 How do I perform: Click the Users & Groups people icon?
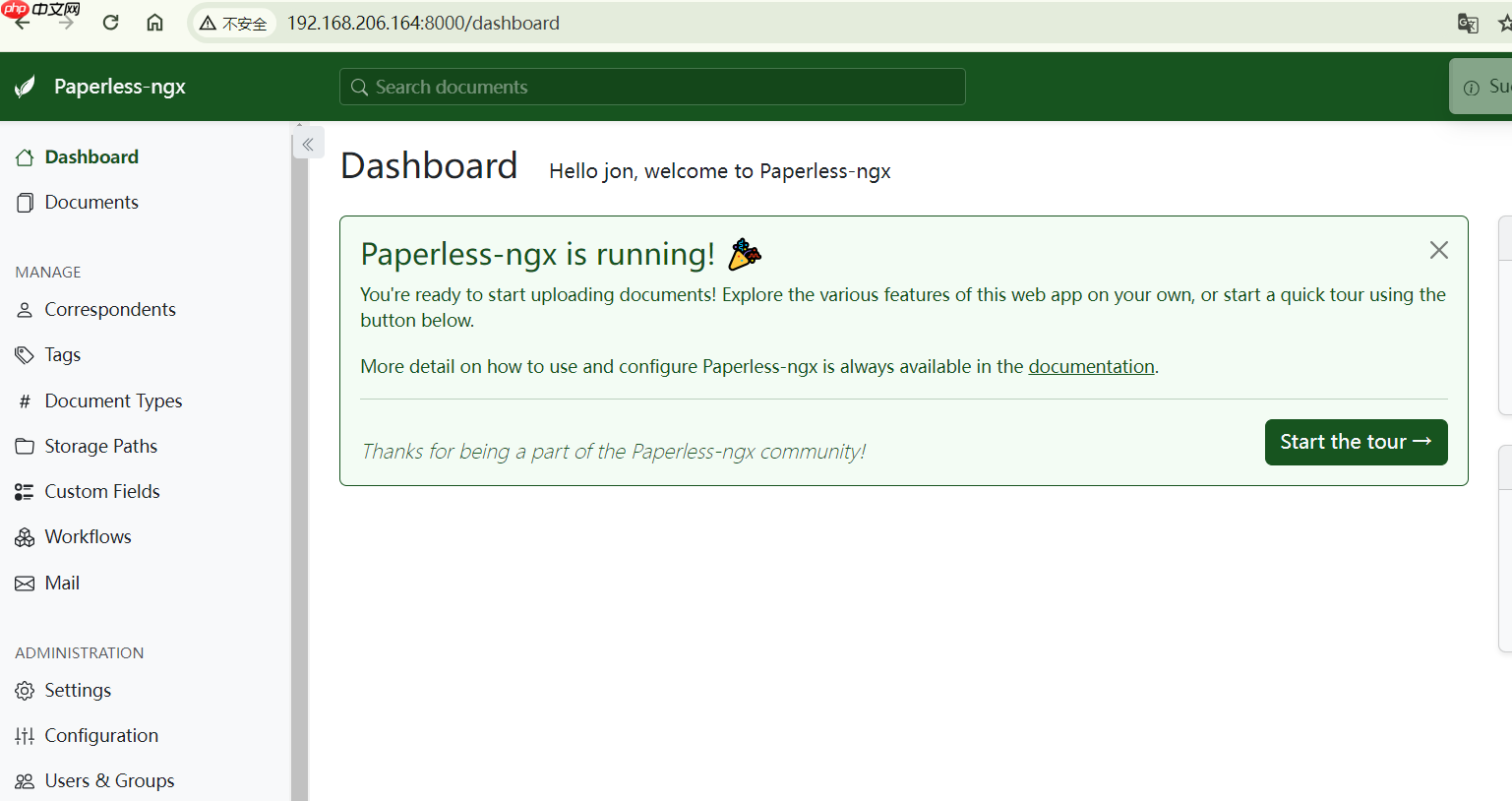[x=25, y=781]
